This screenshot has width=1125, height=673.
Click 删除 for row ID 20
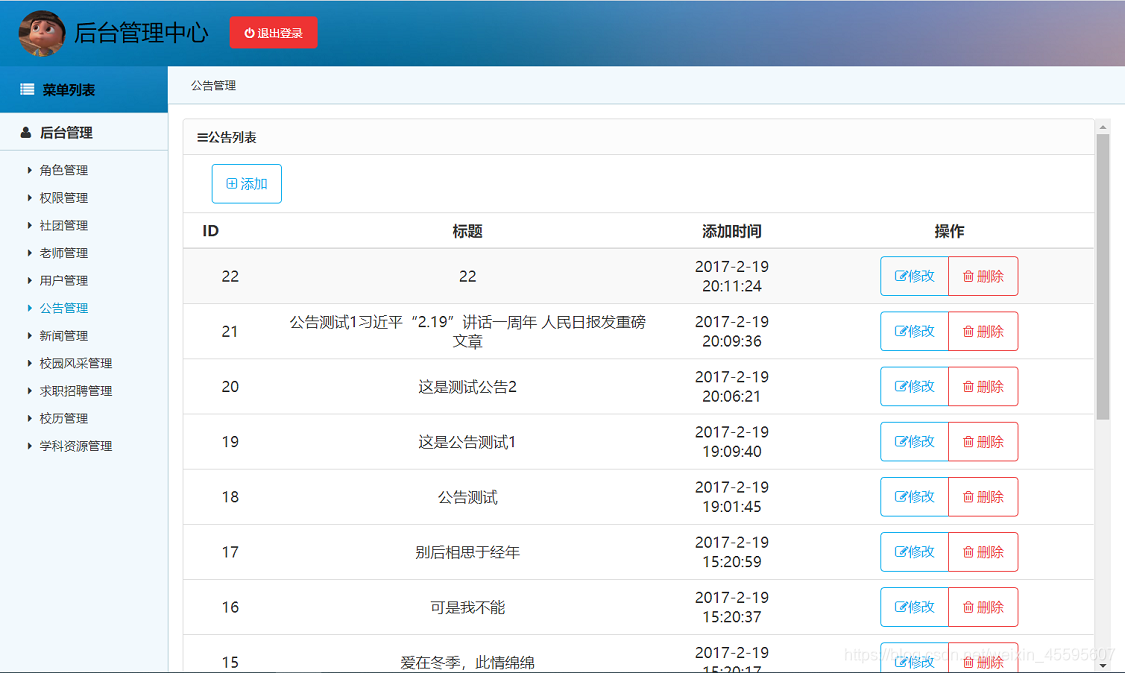(983, 387)
